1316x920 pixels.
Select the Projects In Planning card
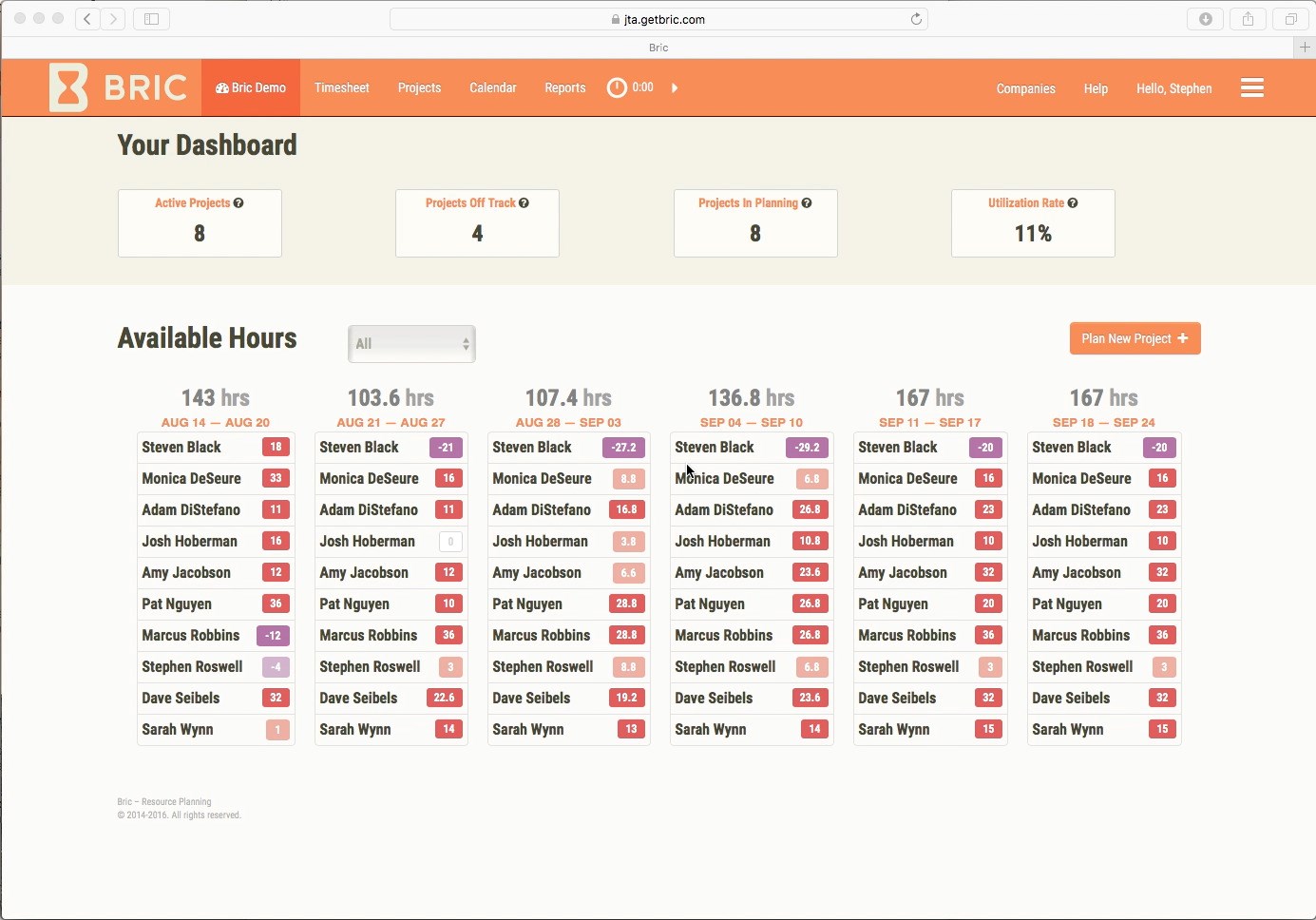[755, 222]
